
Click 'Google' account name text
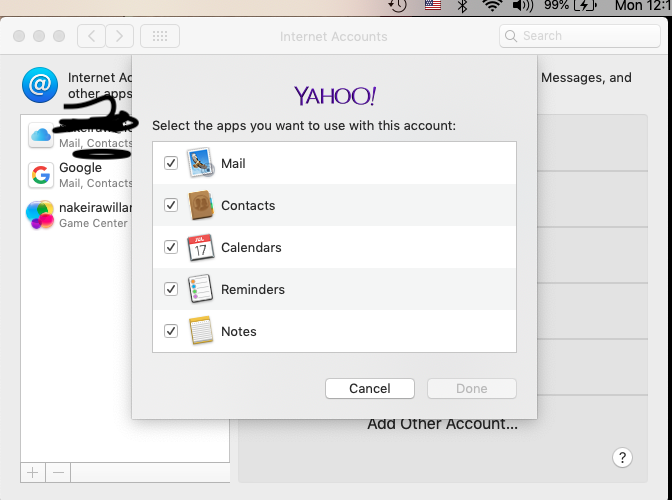point(81,168)
